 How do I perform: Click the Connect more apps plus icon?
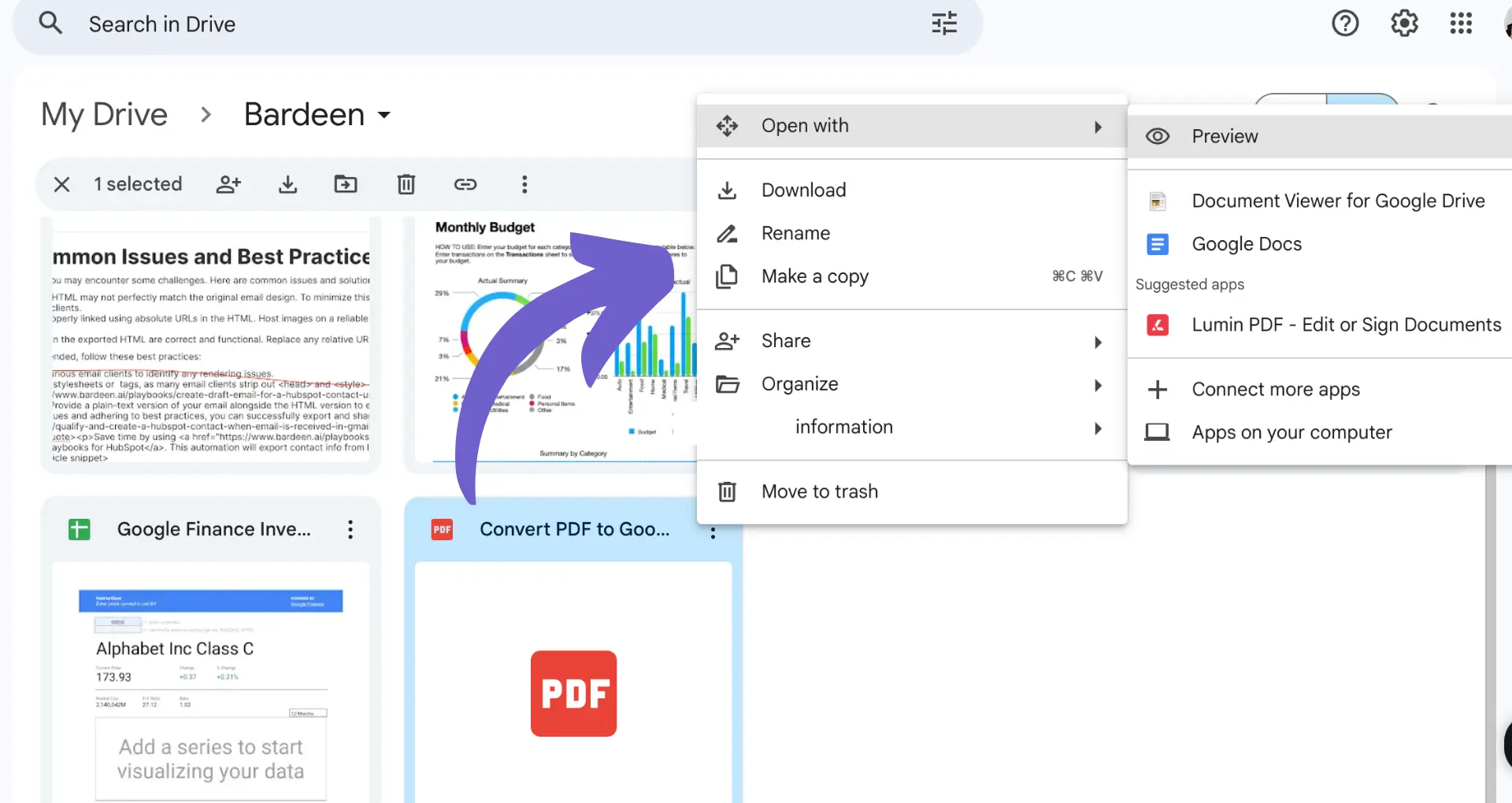coord(1157,389)
